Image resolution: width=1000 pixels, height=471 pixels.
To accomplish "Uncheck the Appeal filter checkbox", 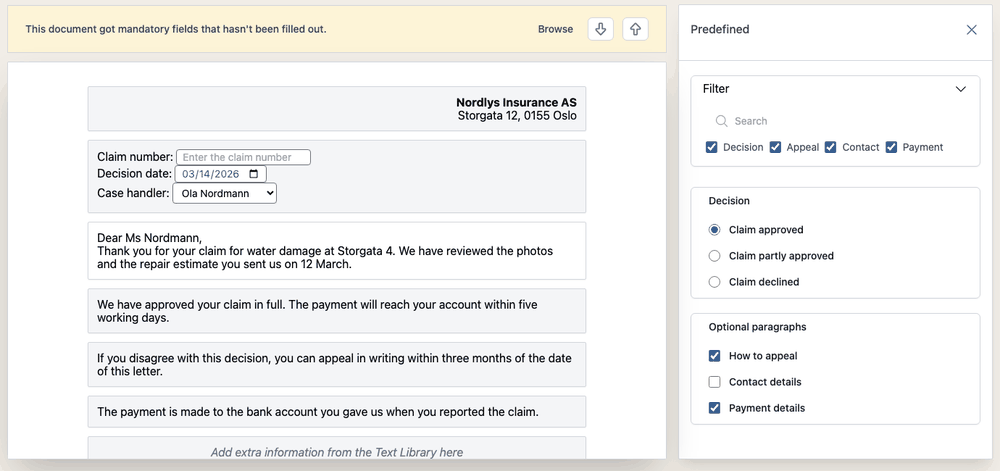I will [x=776, y=147].
